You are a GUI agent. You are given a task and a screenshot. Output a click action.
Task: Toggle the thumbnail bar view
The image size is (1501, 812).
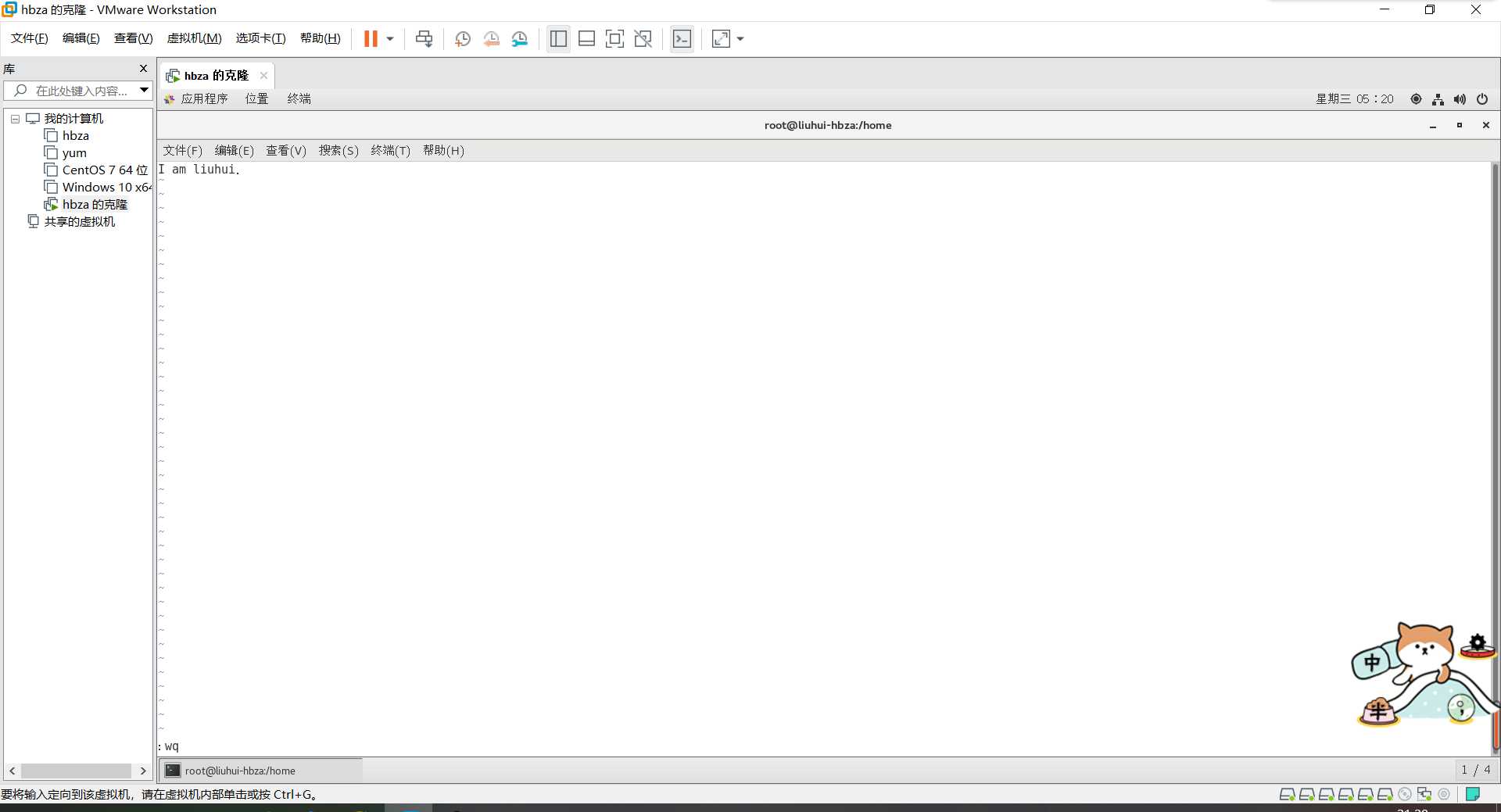[x=586, y=38]
